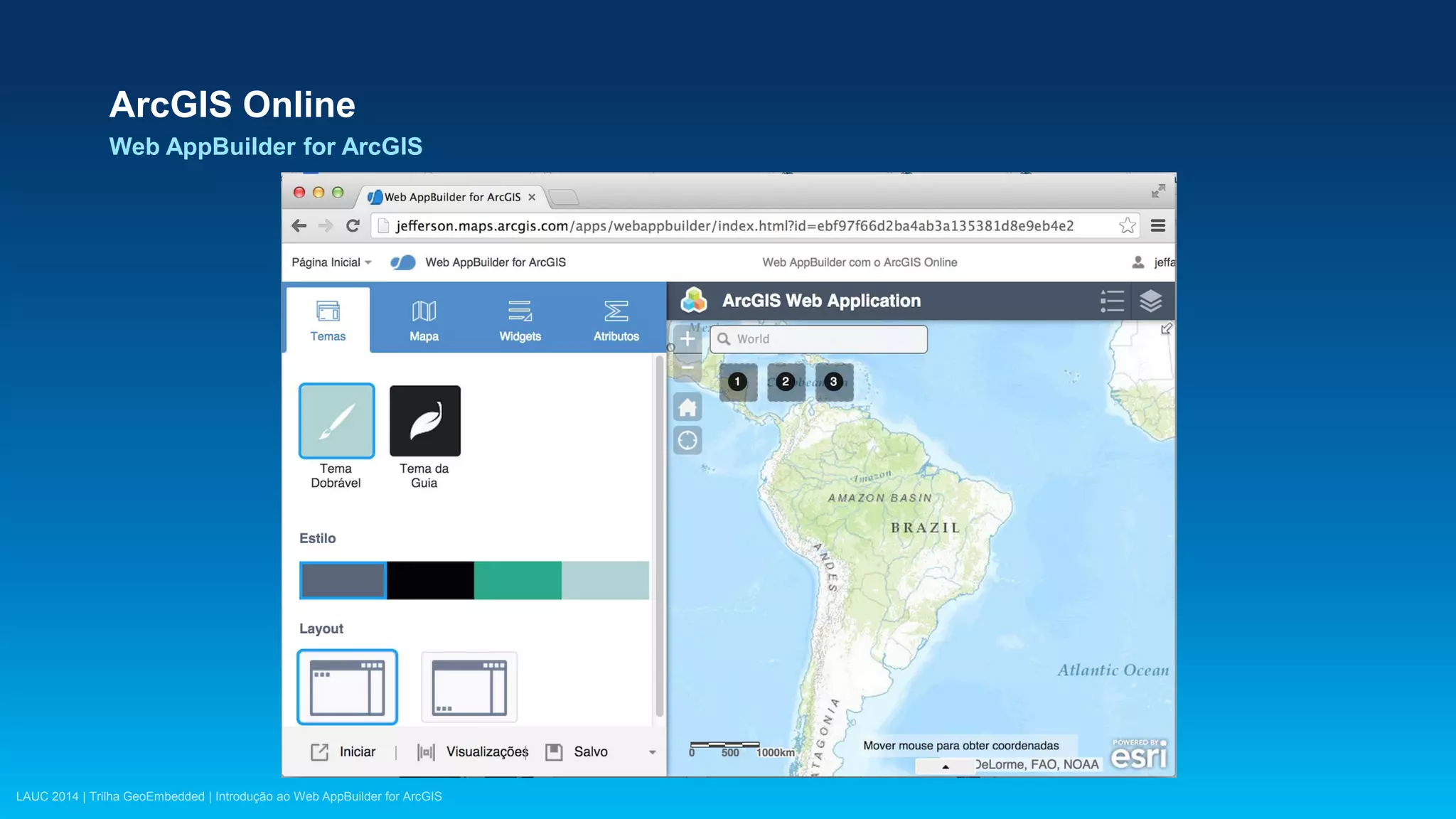Image resolution: width=1456 pixels, height=819 pixels.
Task: Open the Página Inicial dropdown
Action: [x=331, y=262]
